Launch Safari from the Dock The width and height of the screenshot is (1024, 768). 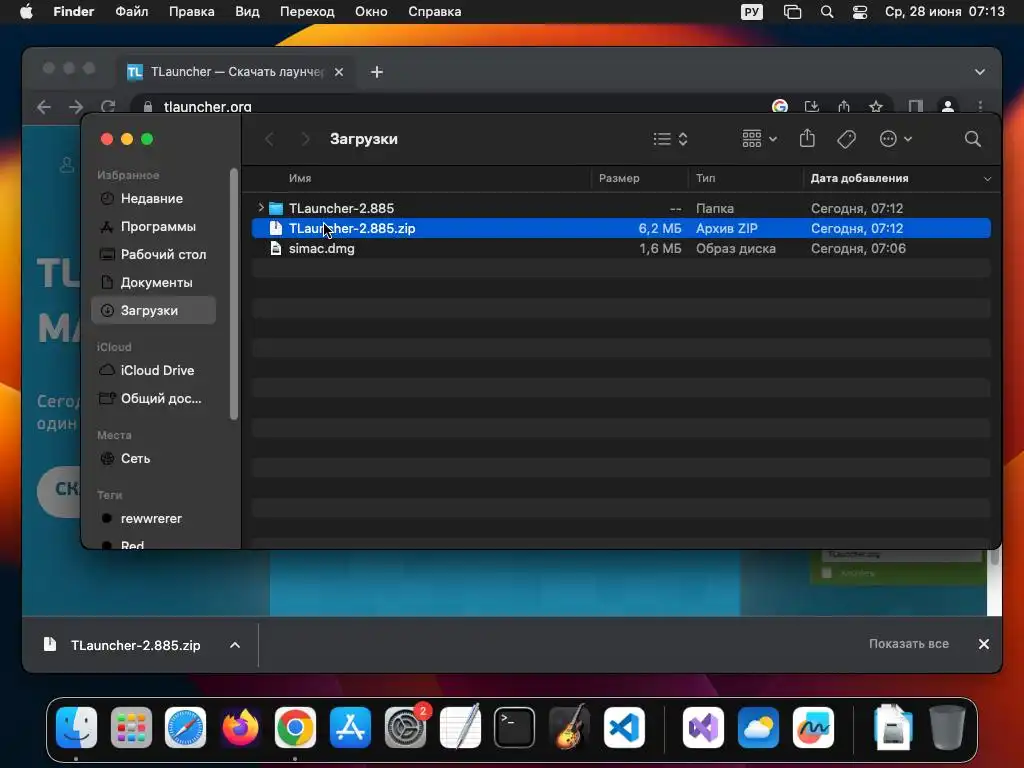click(185, 727)
